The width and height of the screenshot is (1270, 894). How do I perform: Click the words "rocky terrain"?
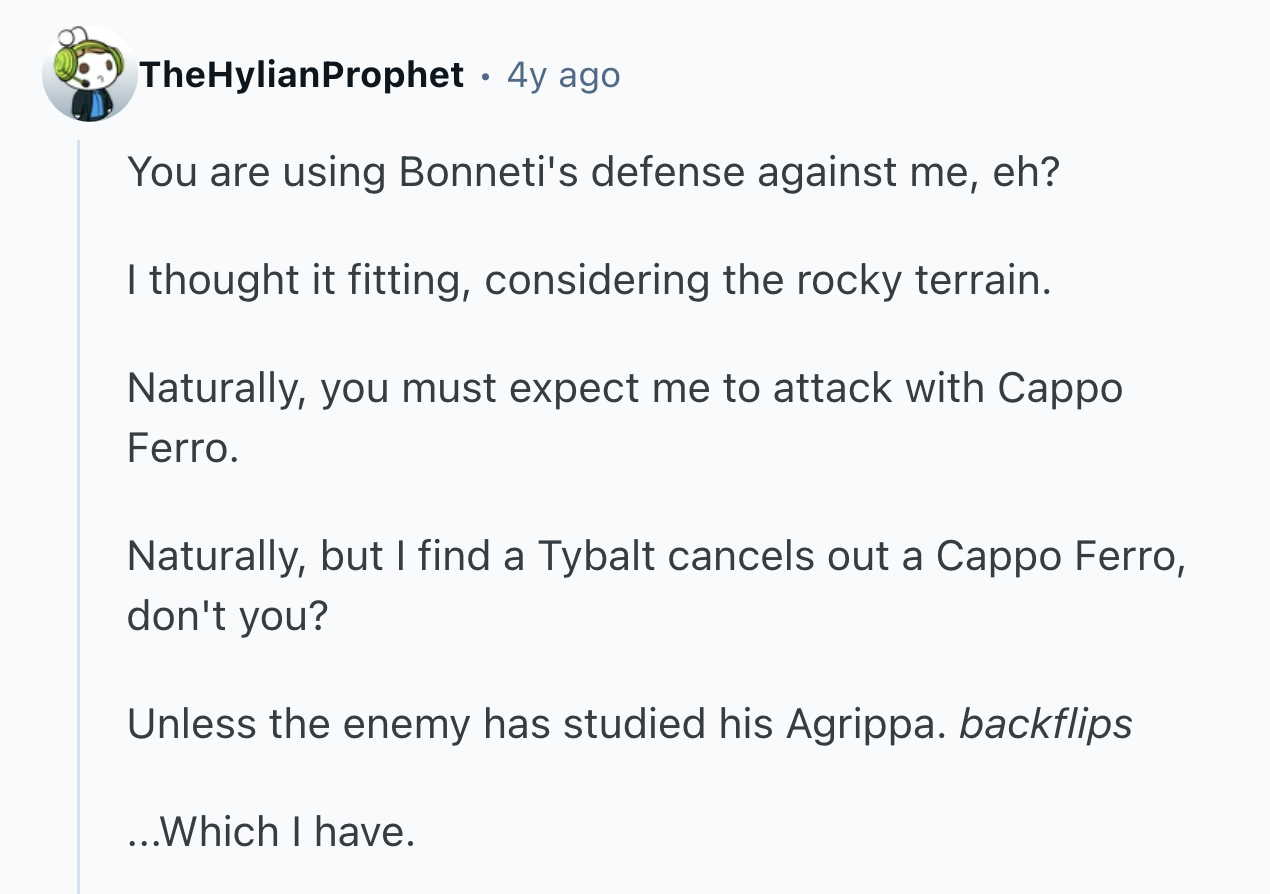[923, 281]
